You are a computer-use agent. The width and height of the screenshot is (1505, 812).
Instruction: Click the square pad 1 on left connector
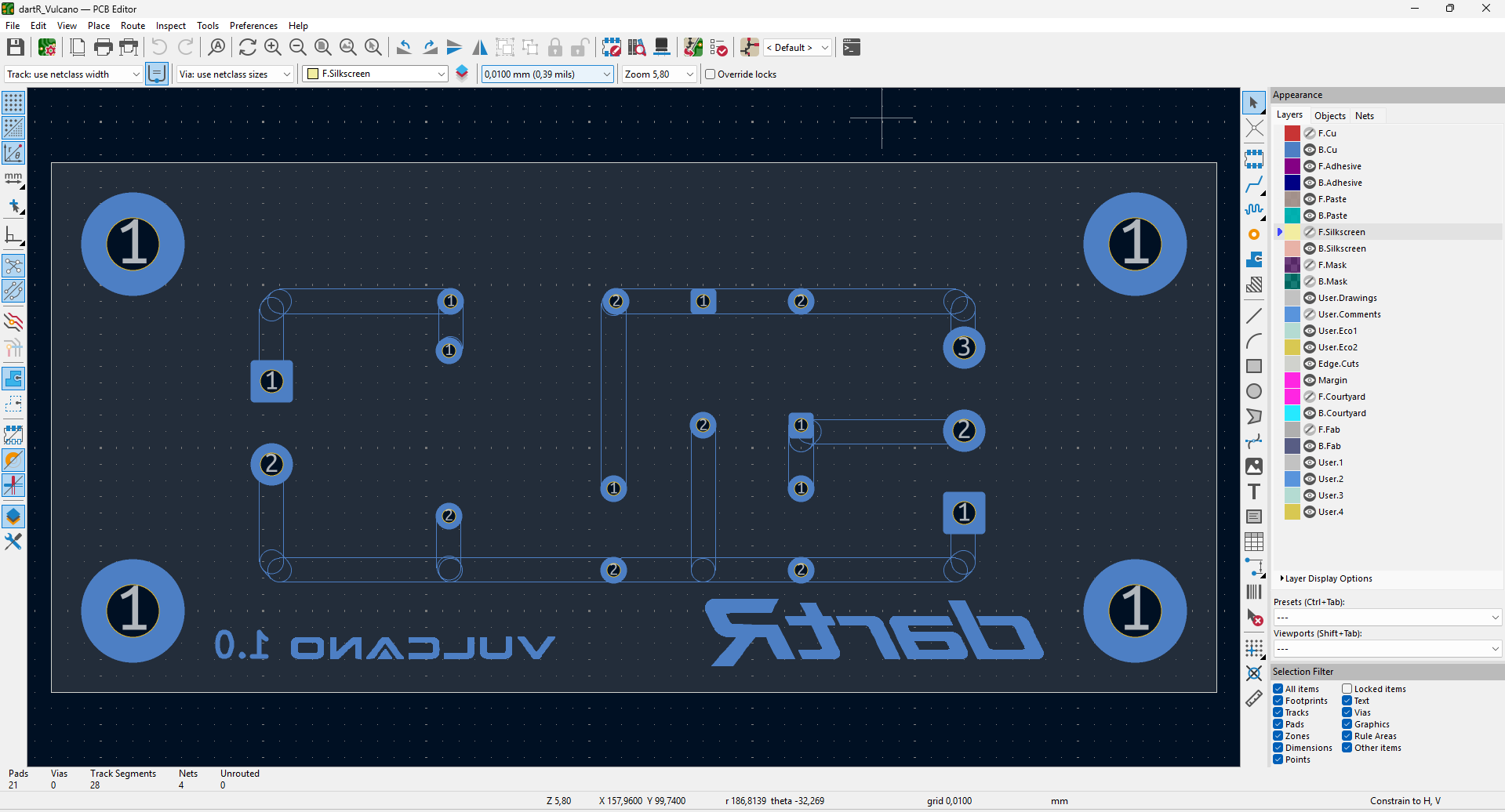tap(271, 381)
